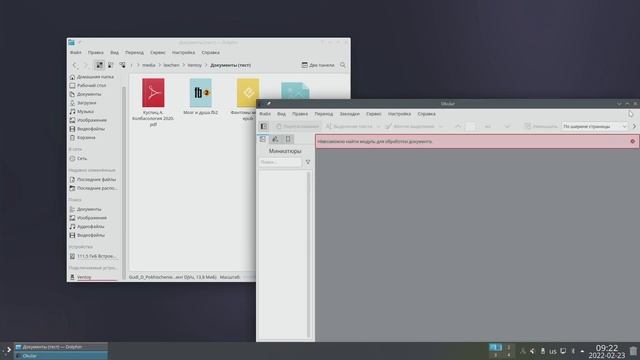This screenshot has height=360, width=640.
Task: Click us keyboard layout indicator
Action: point(553,351)
